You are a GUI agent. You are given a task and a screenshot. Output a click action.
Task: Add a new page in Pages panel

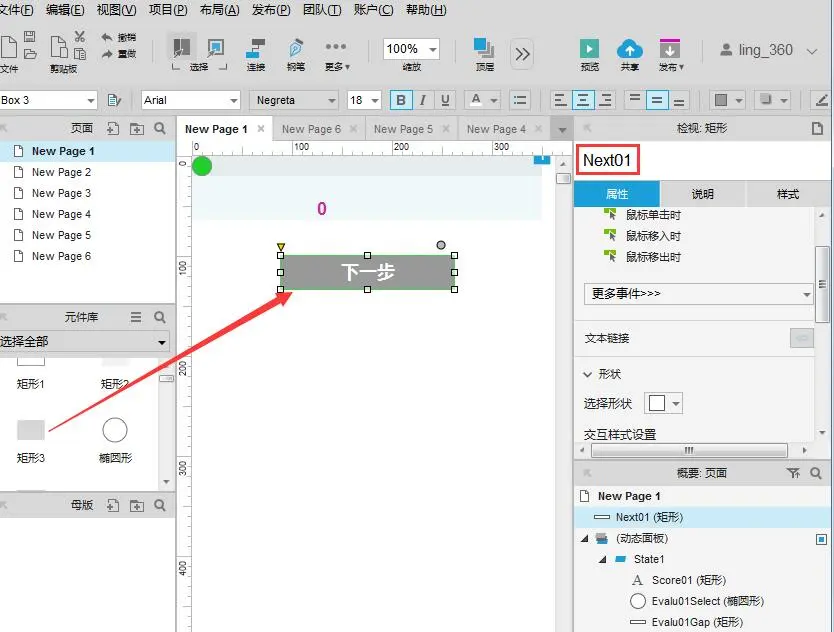pos(113,128)
